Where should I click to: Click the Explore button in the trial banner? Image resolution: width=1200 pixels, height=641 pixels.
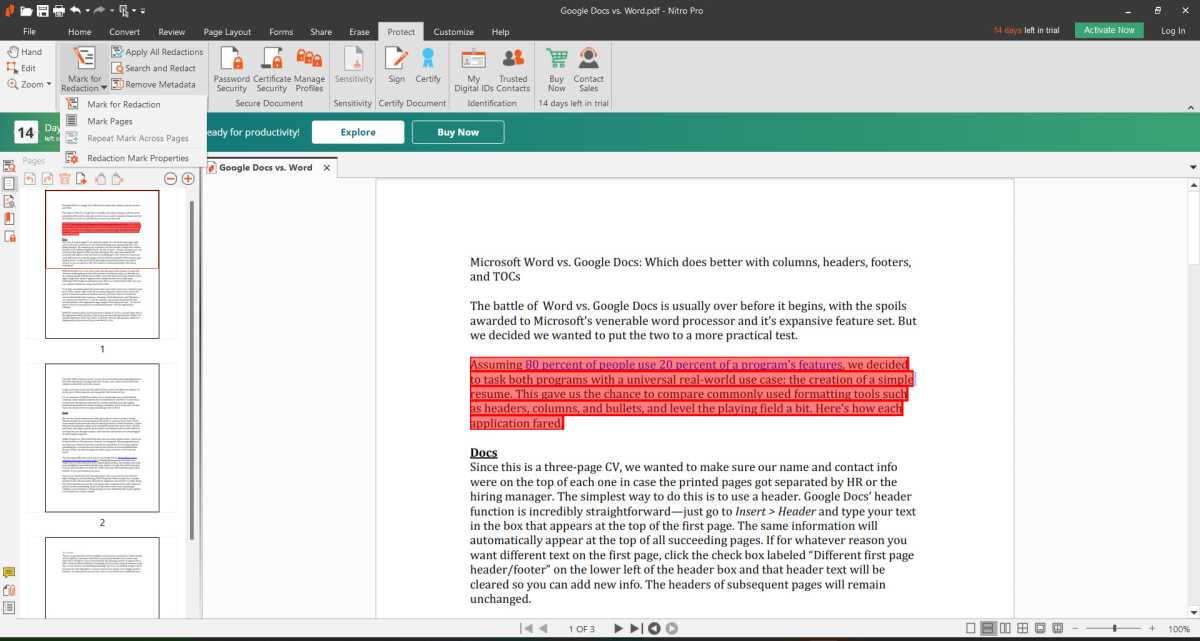[x=358, y=132]
